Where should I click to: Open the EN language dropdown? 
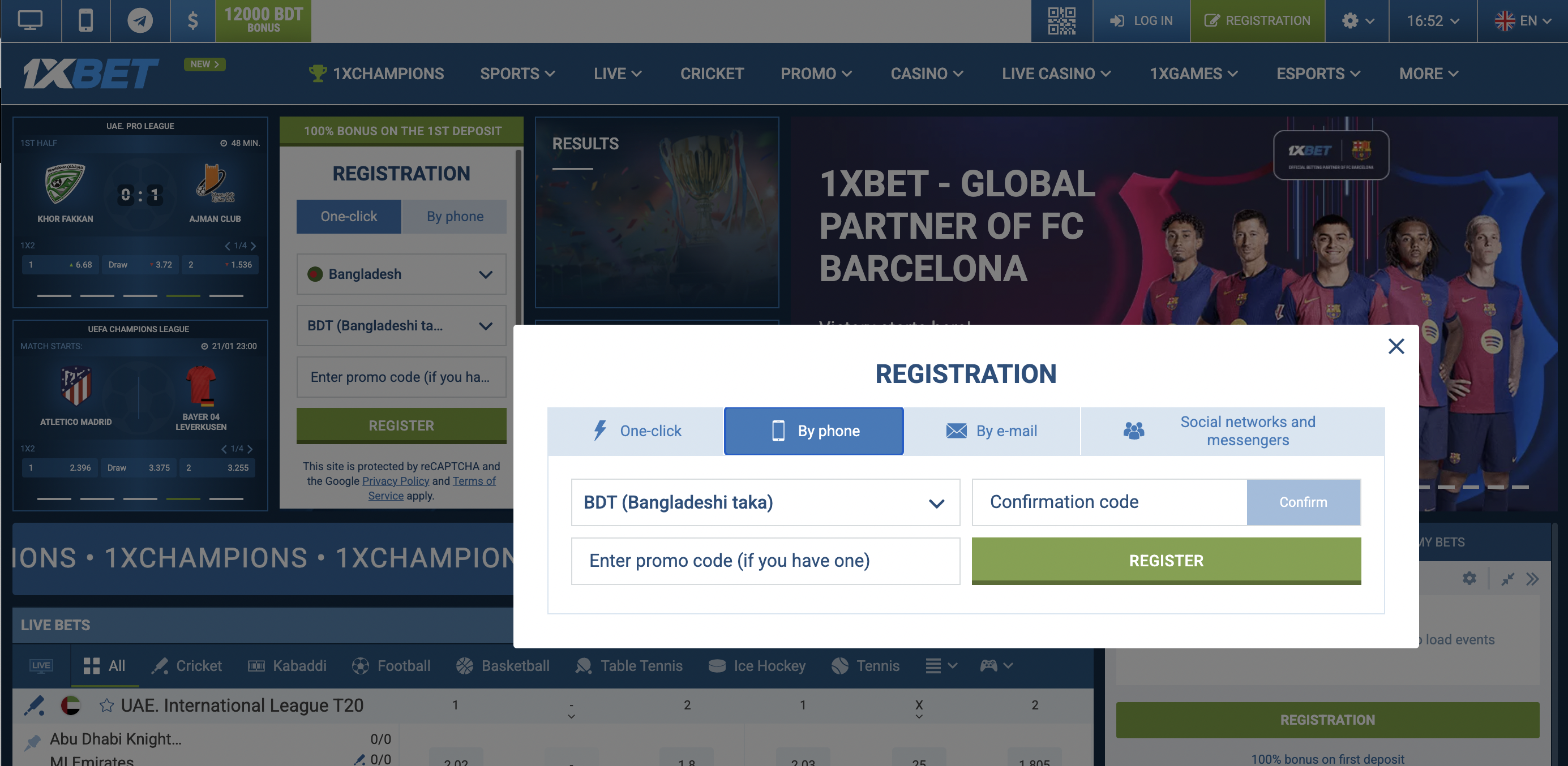(x=1522, y=21)
